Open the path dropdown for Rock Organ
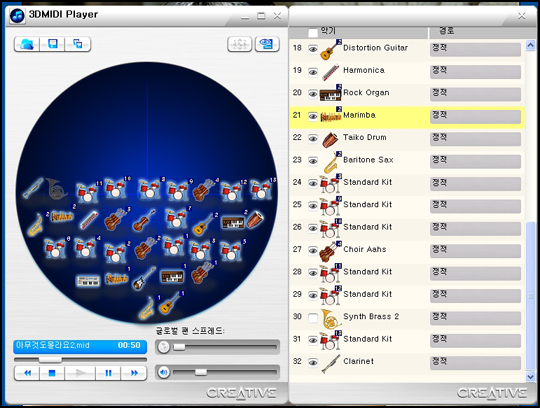This screenshot has height=408, width=540. point(475,94)
